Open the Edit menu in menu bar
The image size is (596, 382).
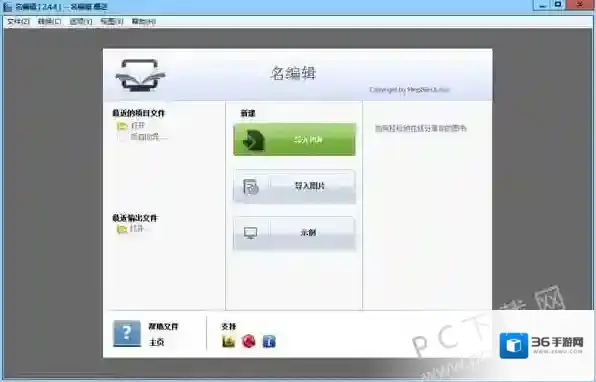49,21
